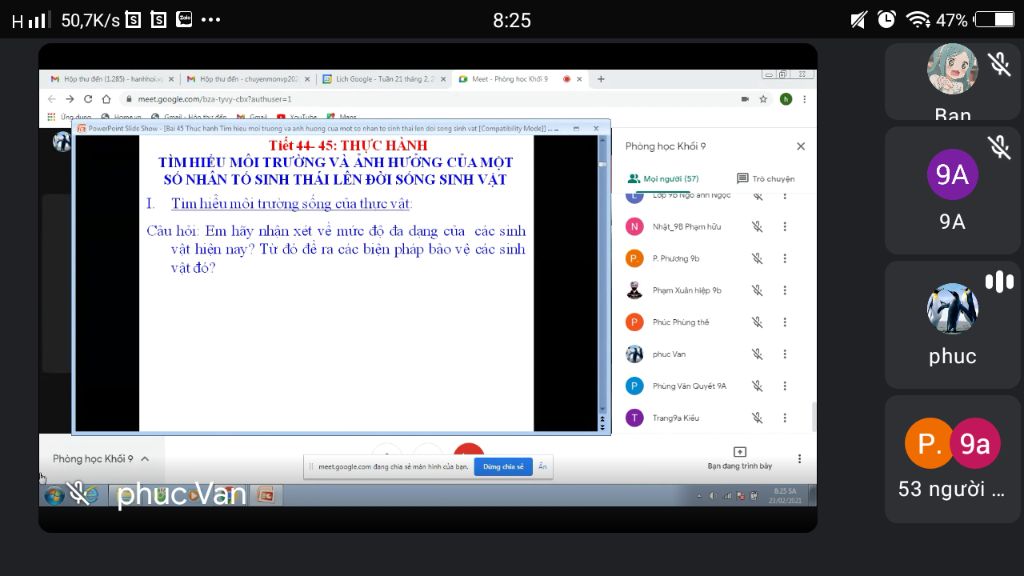Open the Chrome three-dot menu
This screenshot has width=1024, height=576.
click(805, 99)
